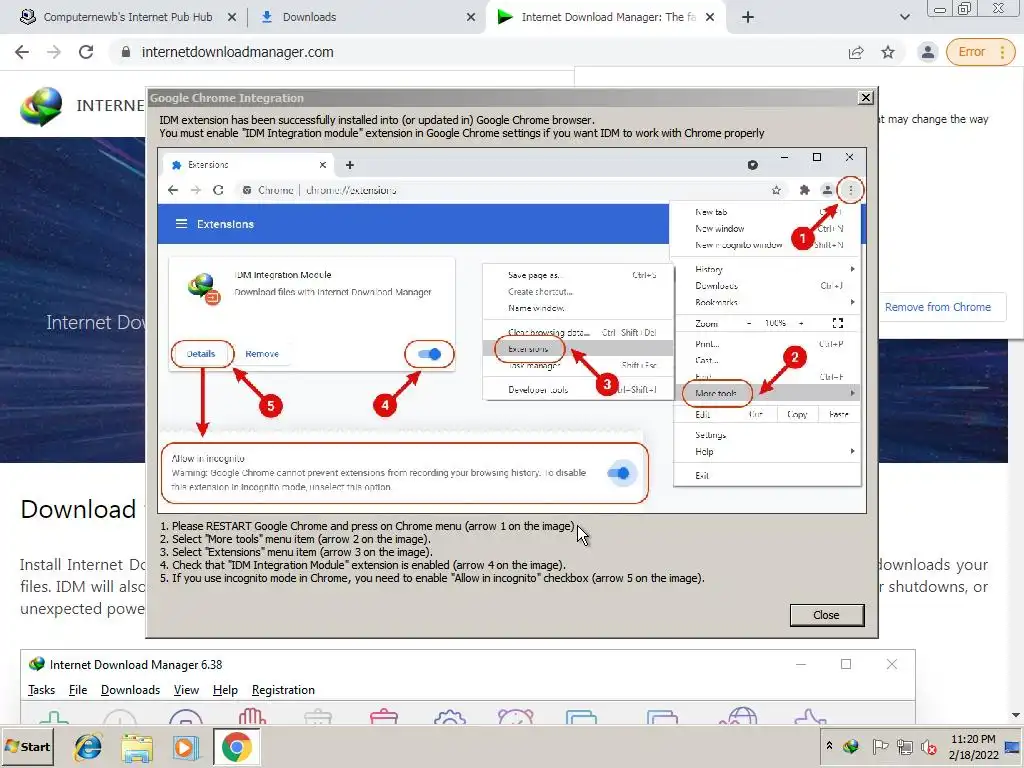
Task: Close the Downloads browser tab
Action: (471, 18)
